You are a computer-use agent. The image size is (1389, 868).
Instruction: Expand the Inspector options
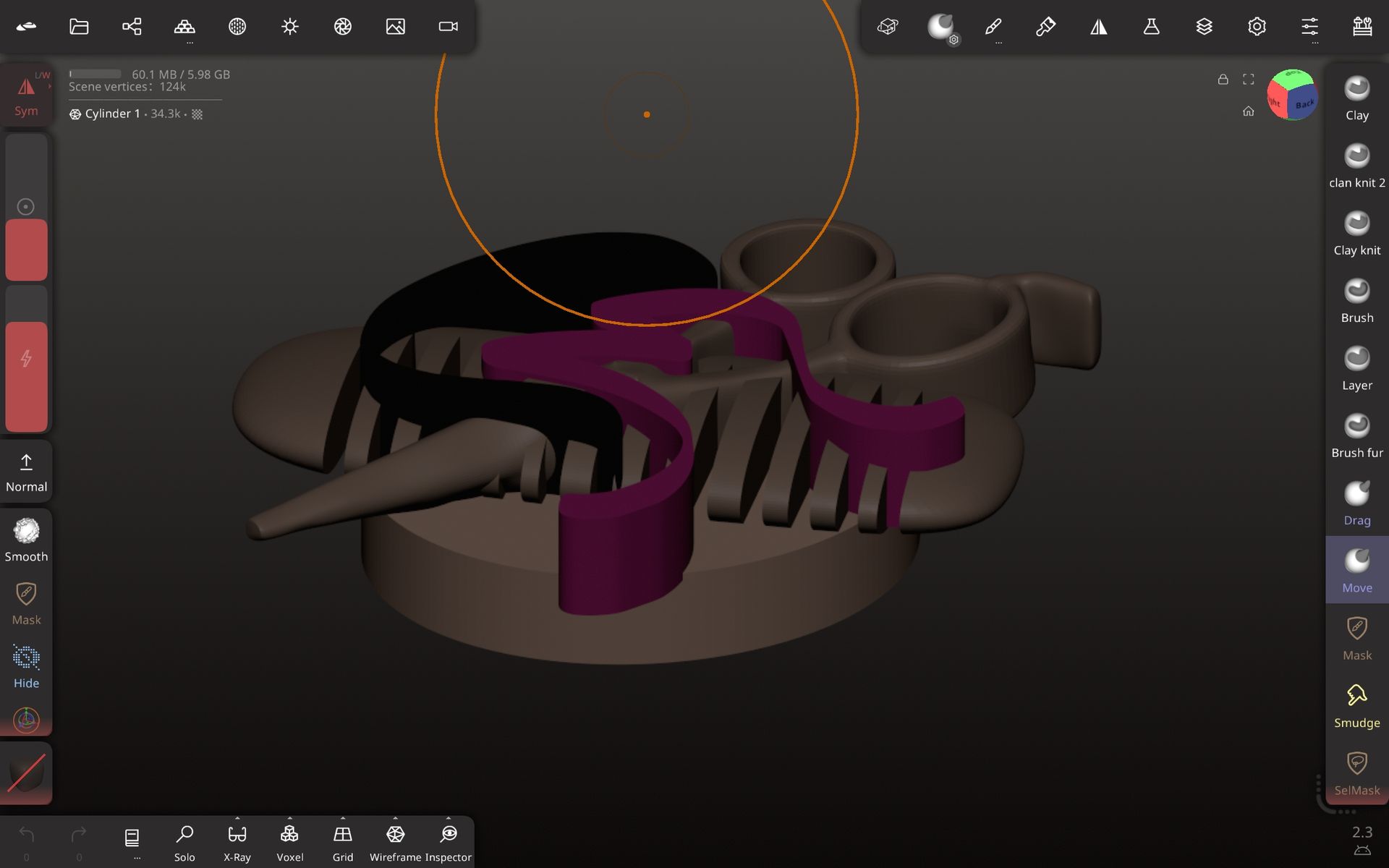click(449, 818)
